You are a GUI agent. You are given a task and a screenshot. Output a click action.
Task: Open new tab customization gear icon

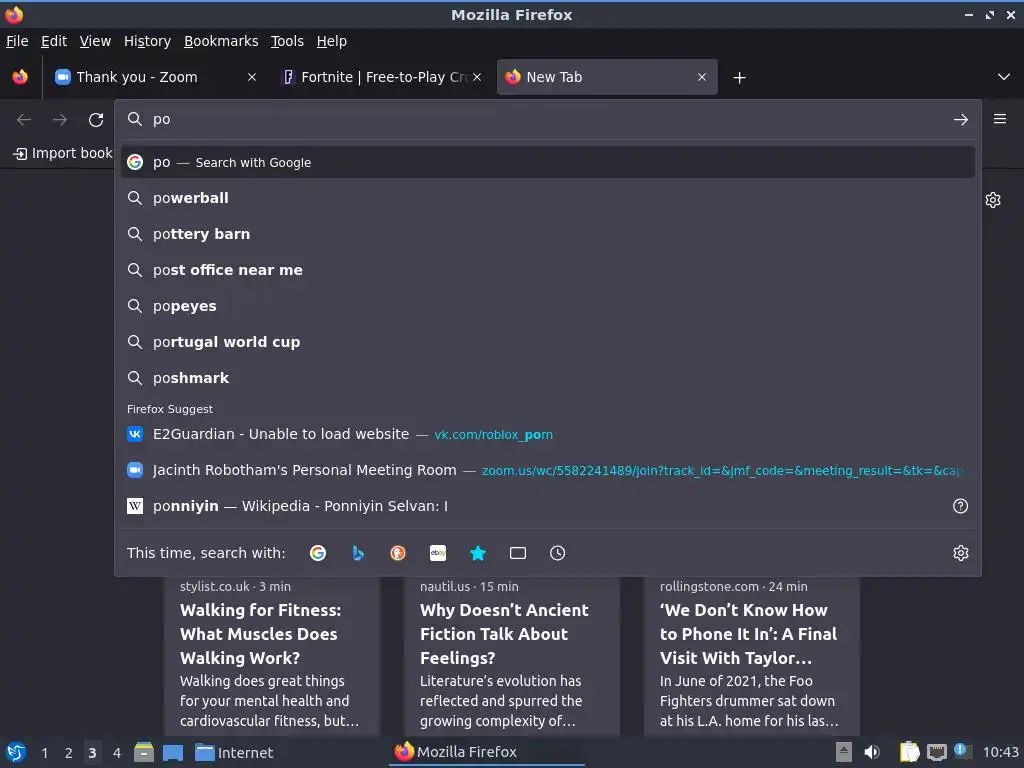click(x=993, y=200)
